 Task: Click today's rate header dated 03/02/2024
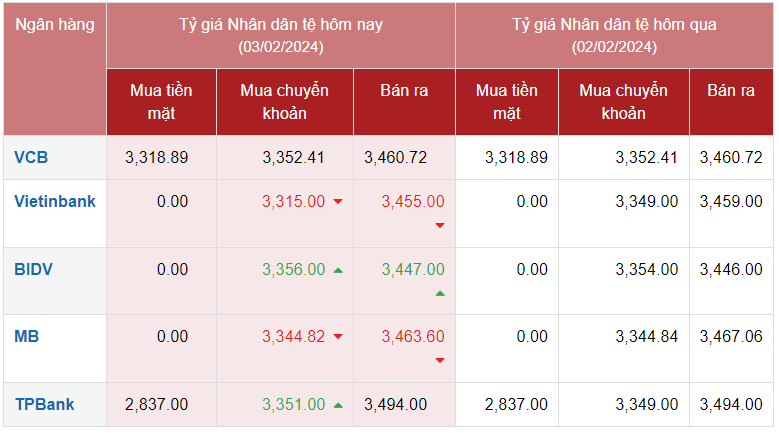pyautogui.click(x=280, y=35)
